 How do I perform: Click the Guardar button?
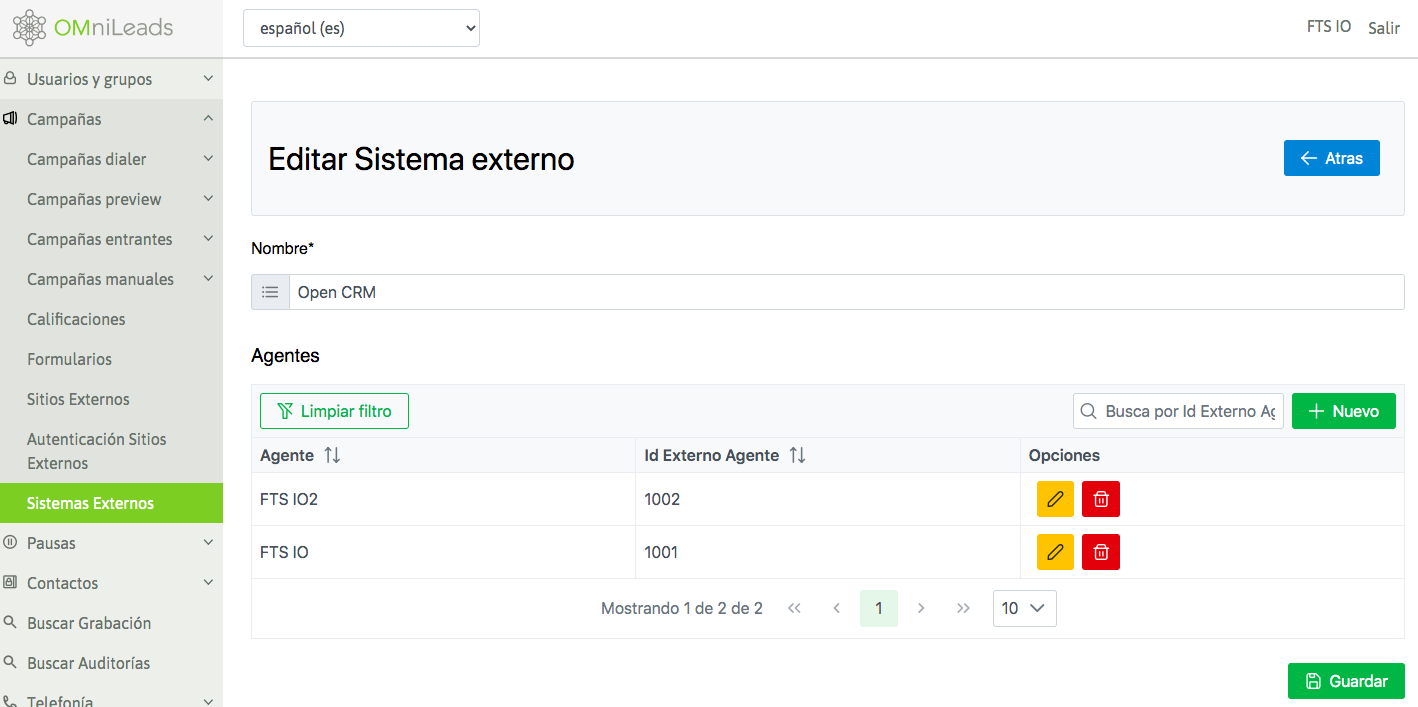(1345, 681)
